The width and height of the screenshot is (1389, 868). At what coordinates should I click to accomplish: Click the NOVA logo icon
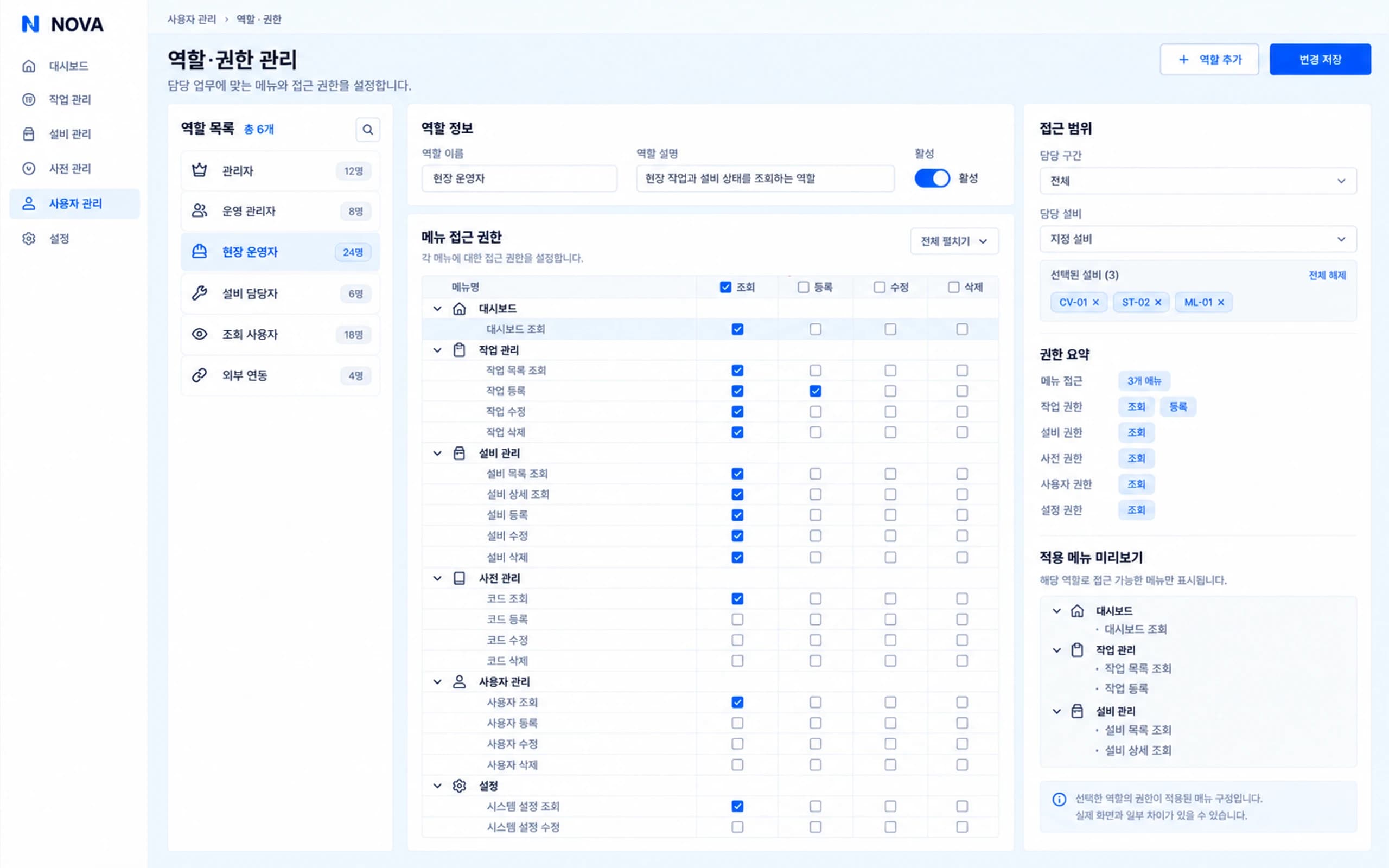pos(30,24)
